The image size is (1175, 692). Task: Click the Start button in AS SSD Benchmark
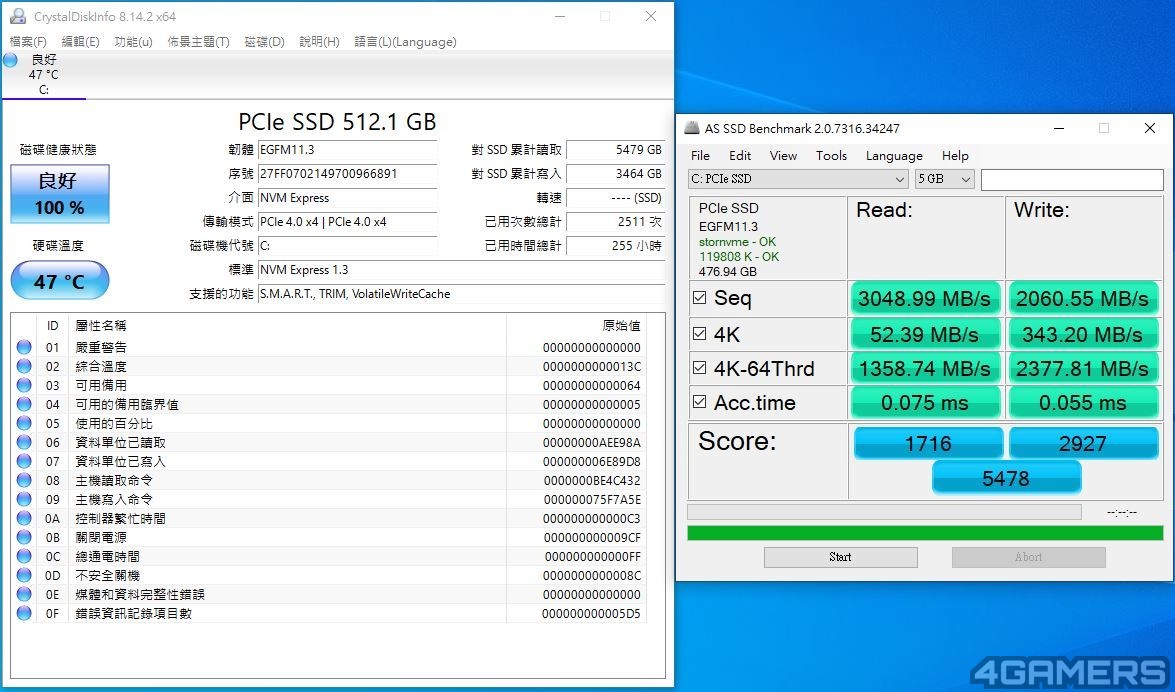[x=841, y=557]
